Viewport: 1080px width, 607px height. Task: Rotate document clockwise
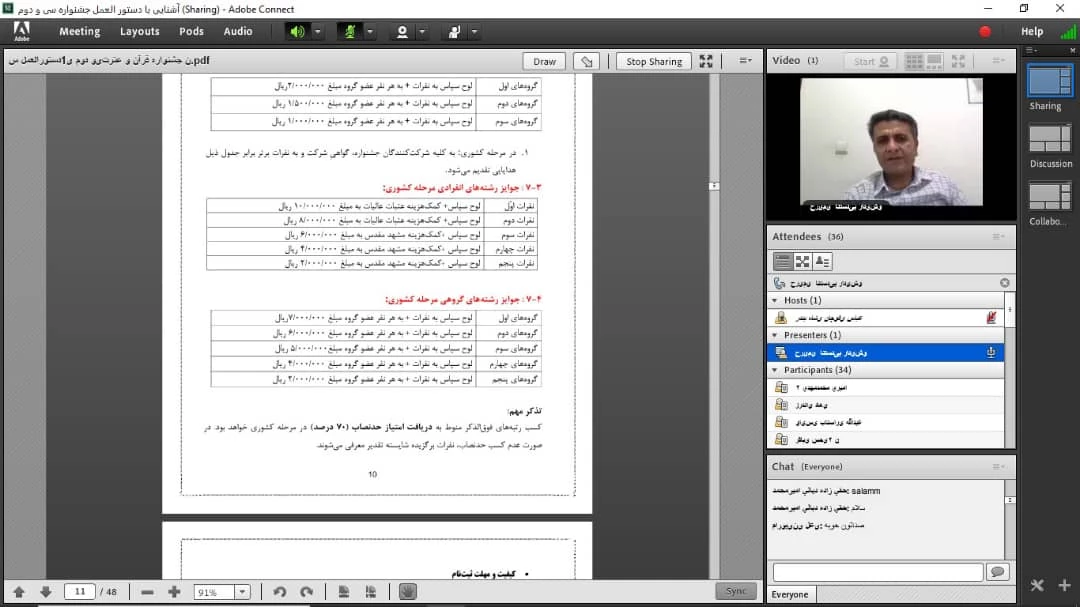[x=307, y=592]
